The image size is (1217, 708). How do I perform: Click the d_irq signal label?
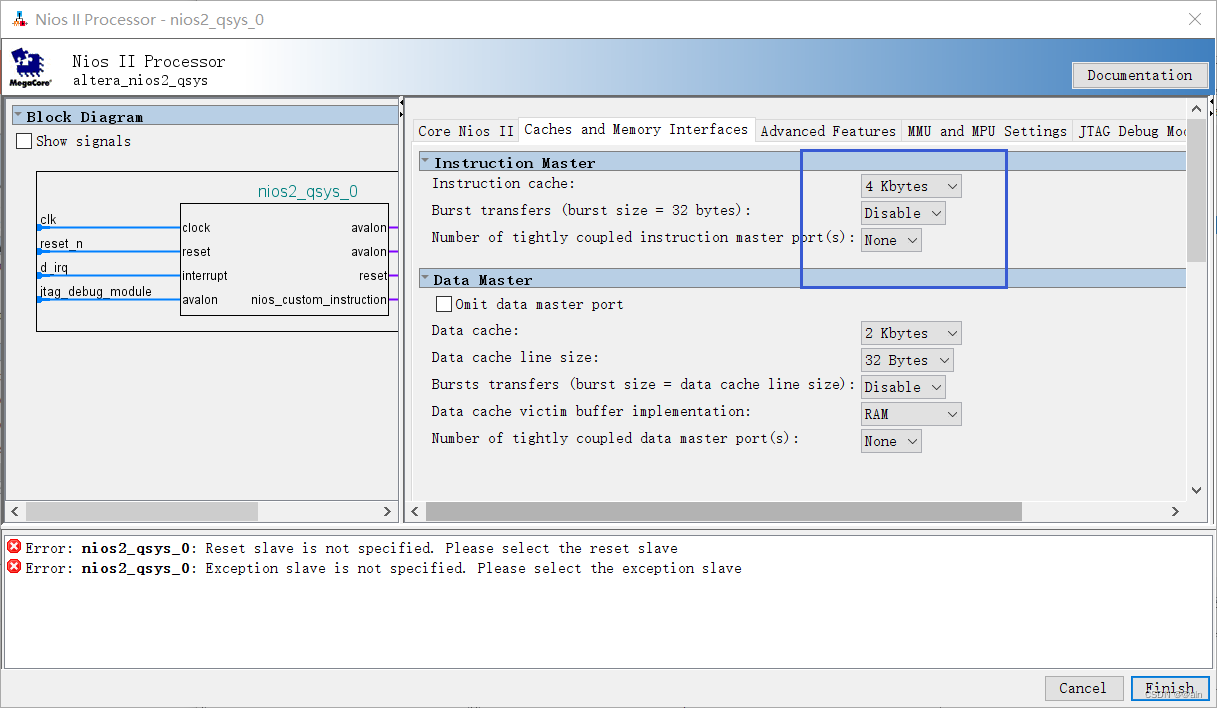[55, 267]
